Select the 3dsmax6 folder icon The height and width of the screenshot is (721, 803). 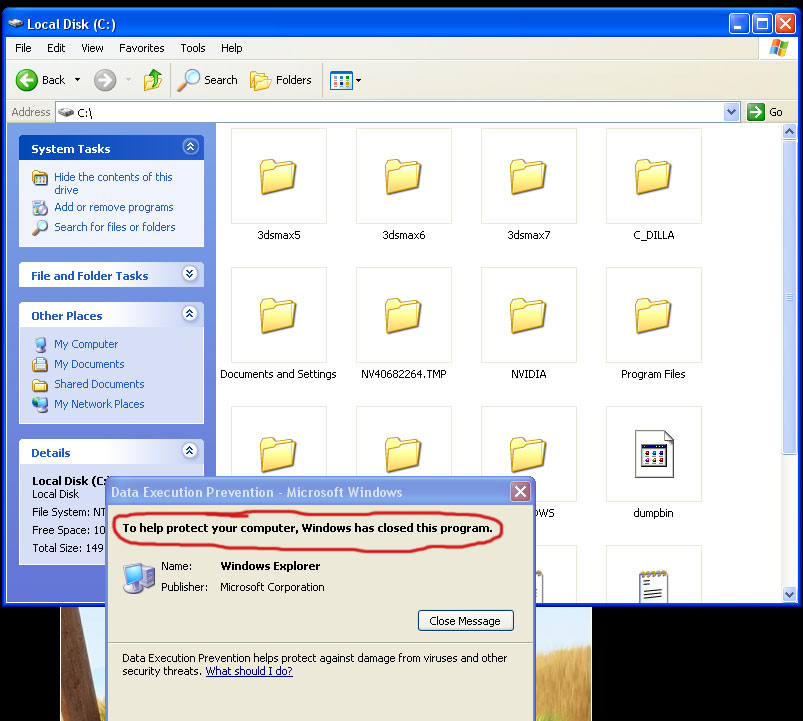point(403,176)
